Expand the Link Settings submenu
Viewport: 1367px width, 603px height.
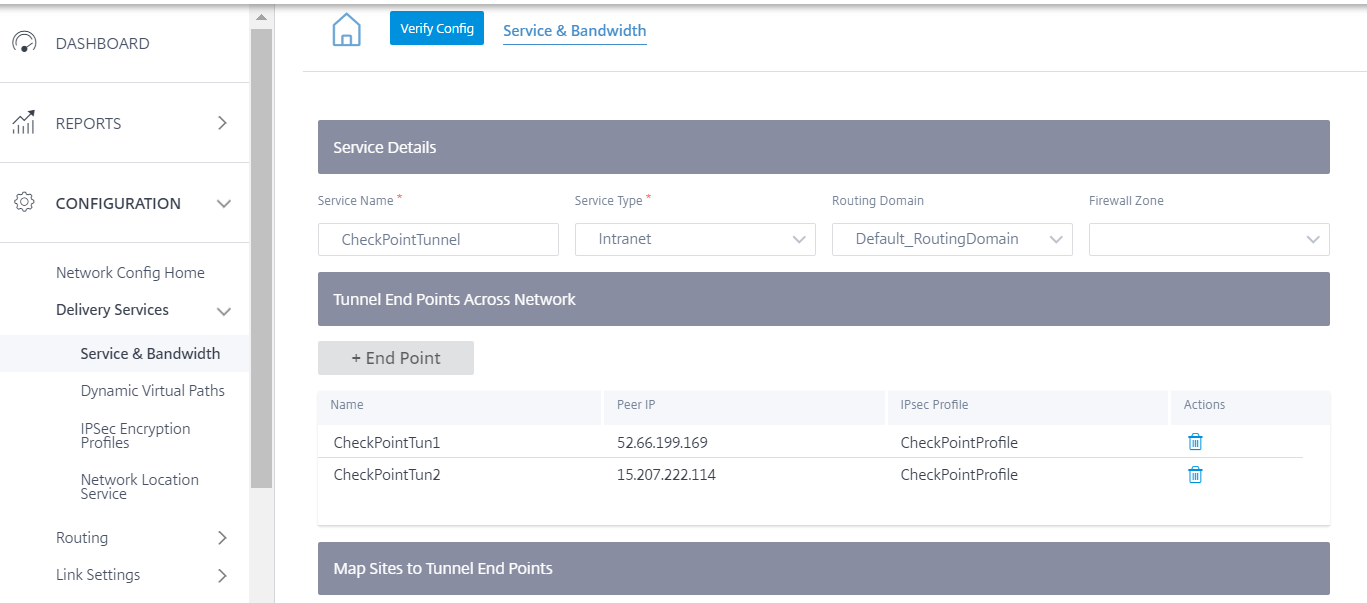223,575
